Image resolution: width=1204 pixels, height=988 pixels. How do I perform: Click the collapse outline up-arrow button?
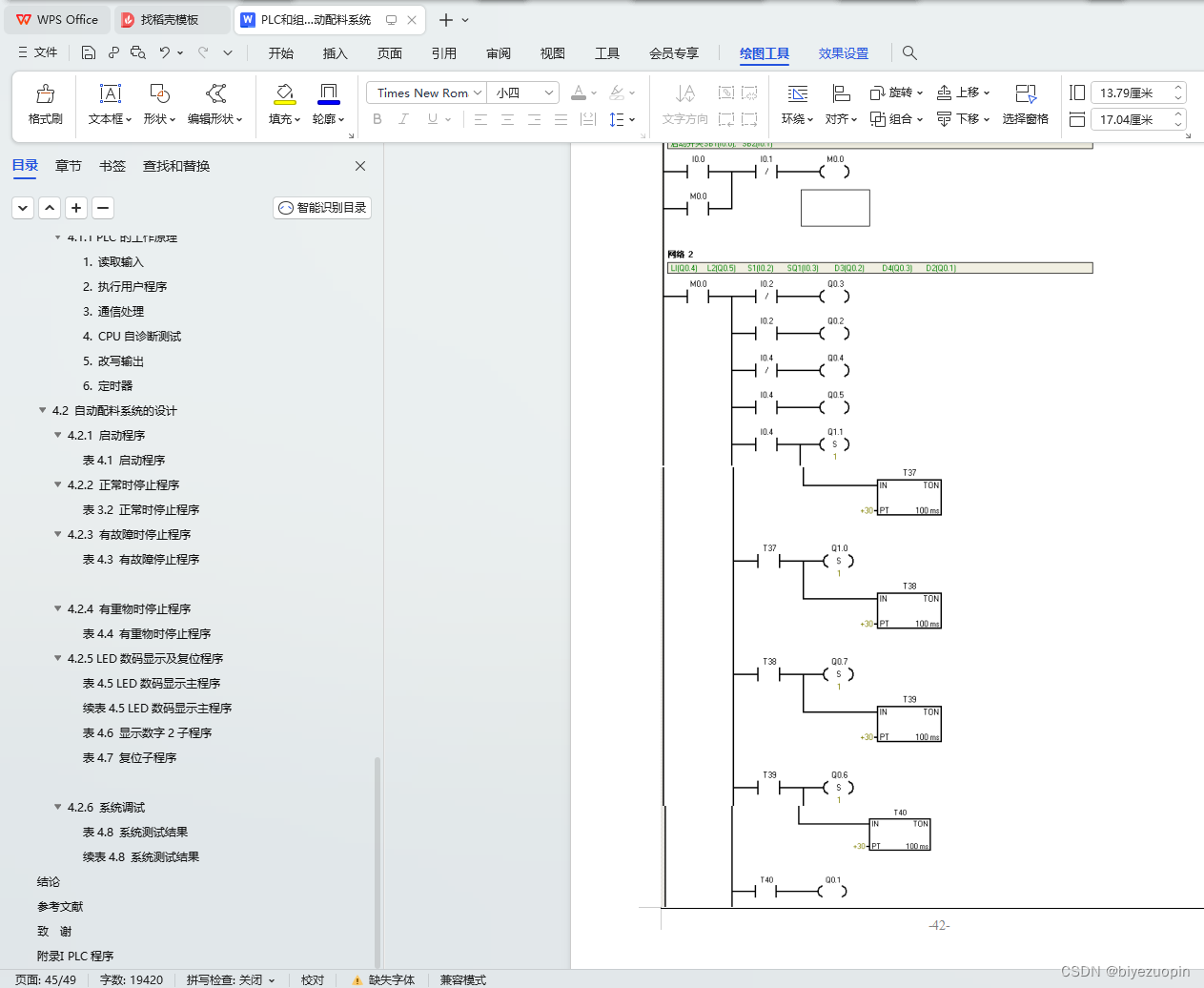coord(50,207)
